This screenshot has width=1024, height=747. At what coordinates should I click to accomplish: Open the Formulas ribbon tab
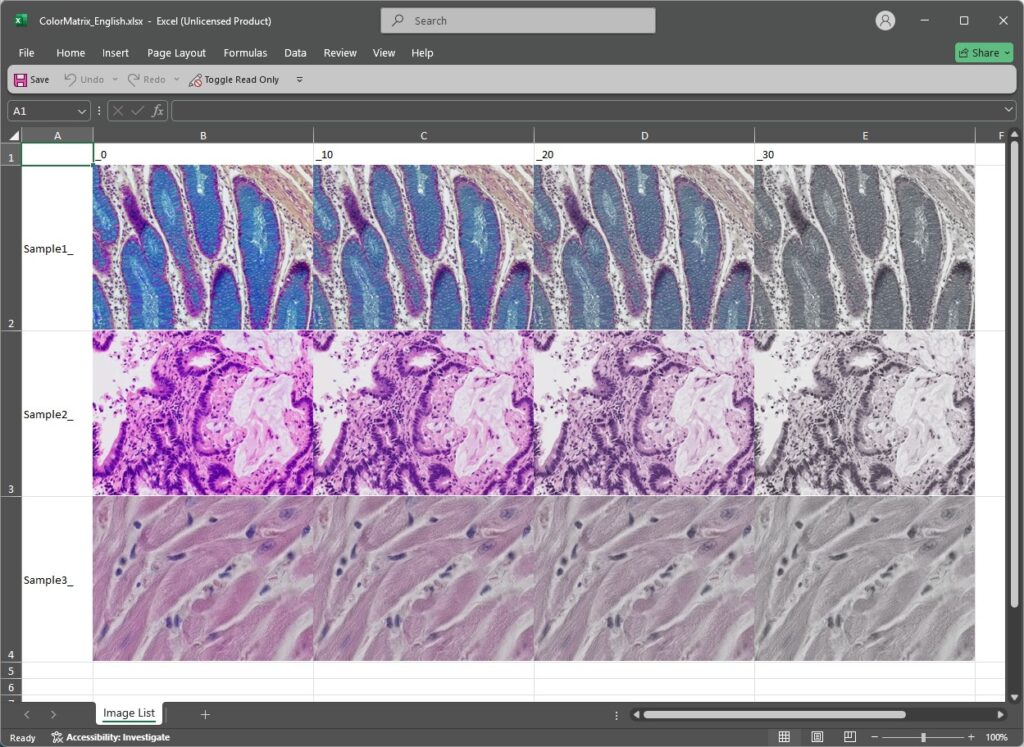[x=245, y=53]
